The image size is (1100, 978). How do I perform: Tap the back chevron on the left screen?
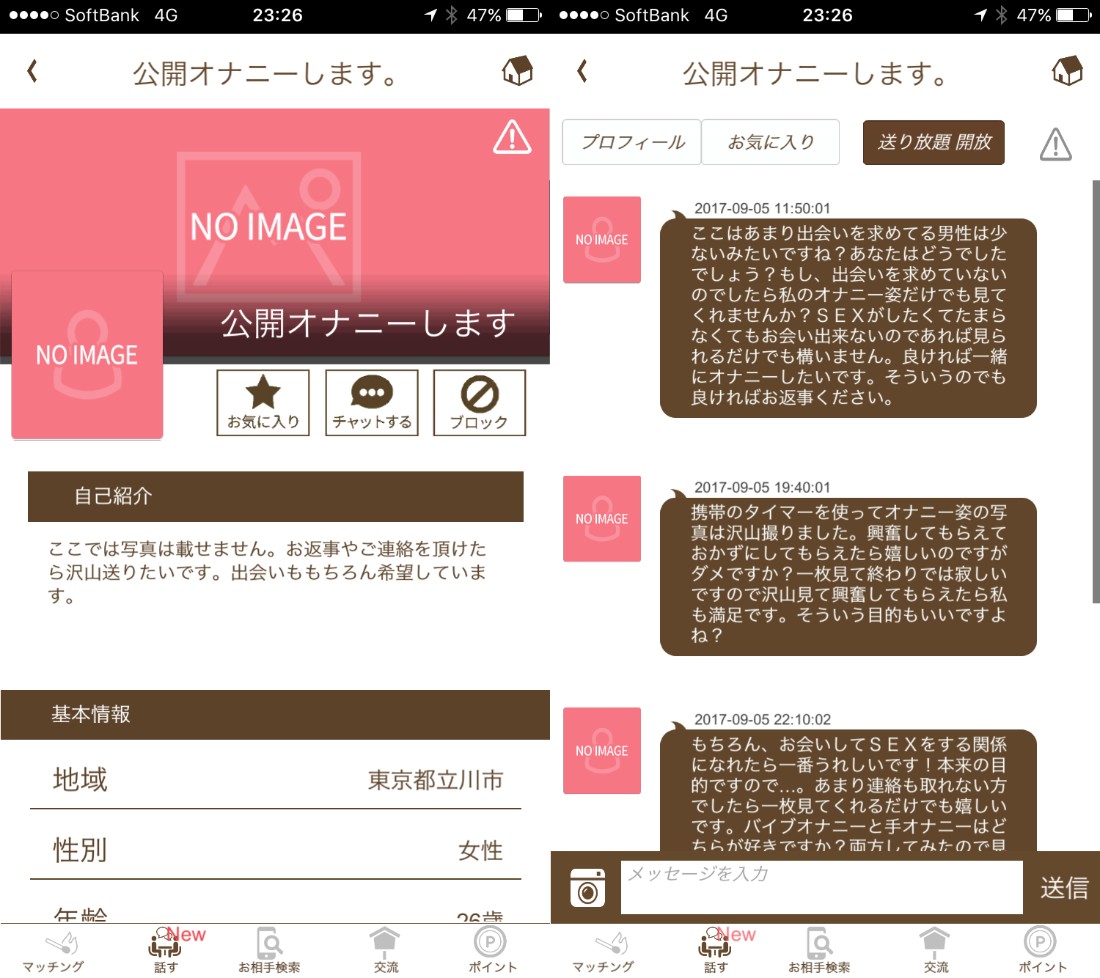pos(32,71)
